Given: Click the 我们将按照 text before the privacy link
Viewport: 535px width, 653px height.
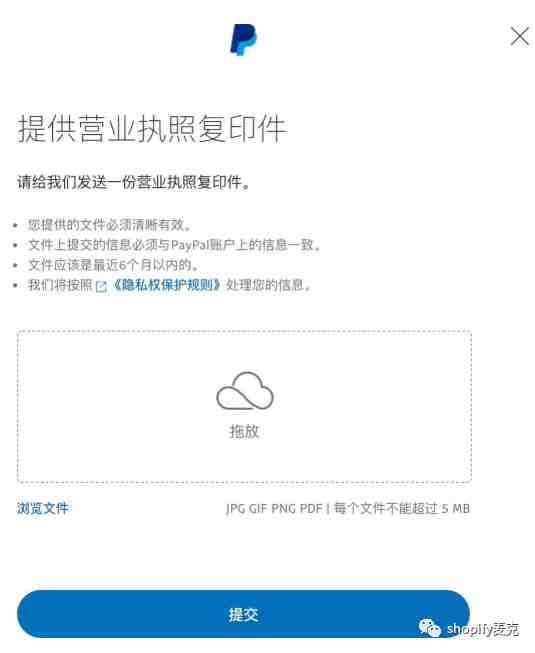Looking at the screenshot, I should point(60,285).
